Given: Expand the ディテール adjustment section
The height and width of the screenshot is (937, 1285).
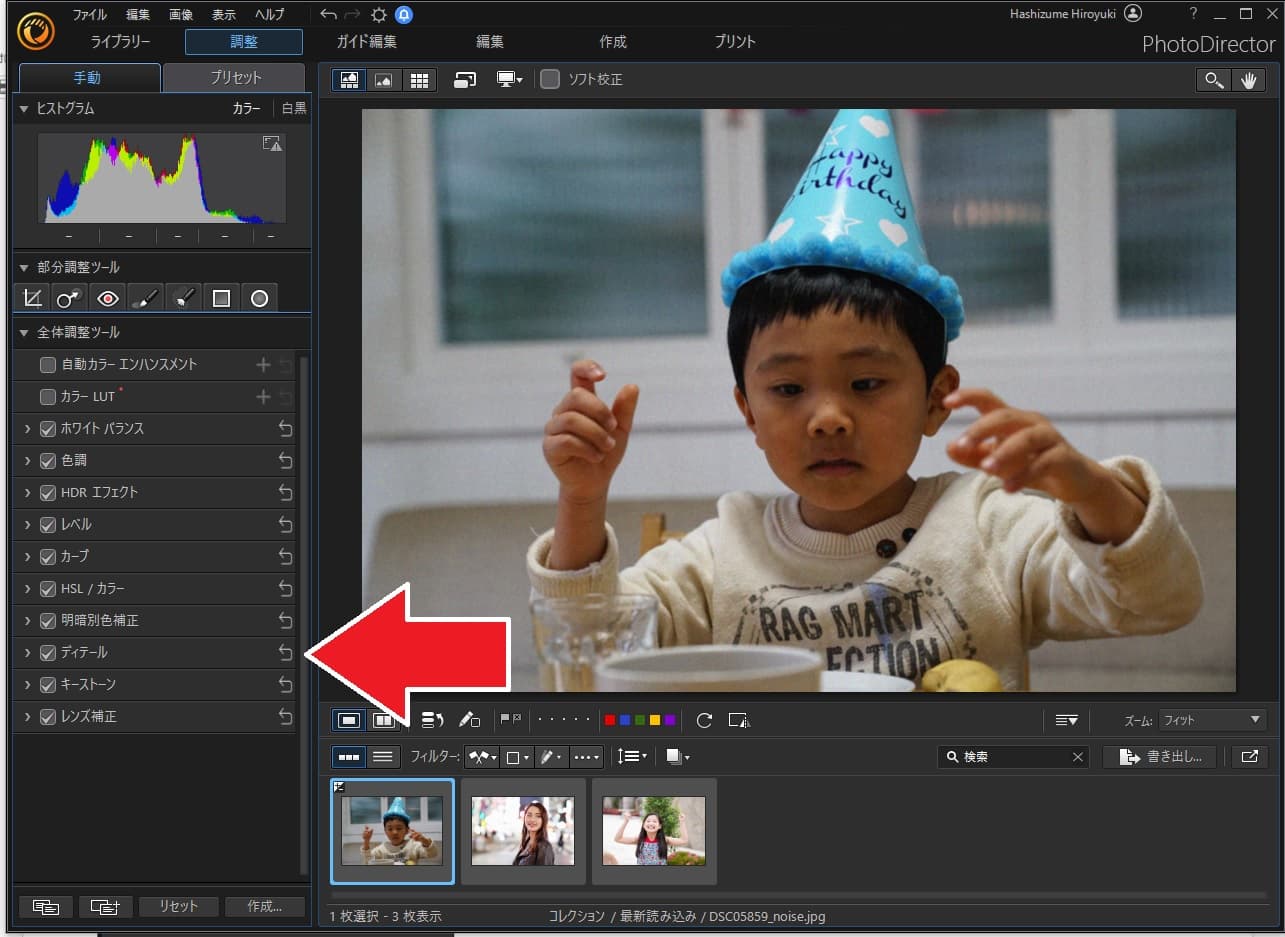Looking at the screenshot, I should click(25, 652).
